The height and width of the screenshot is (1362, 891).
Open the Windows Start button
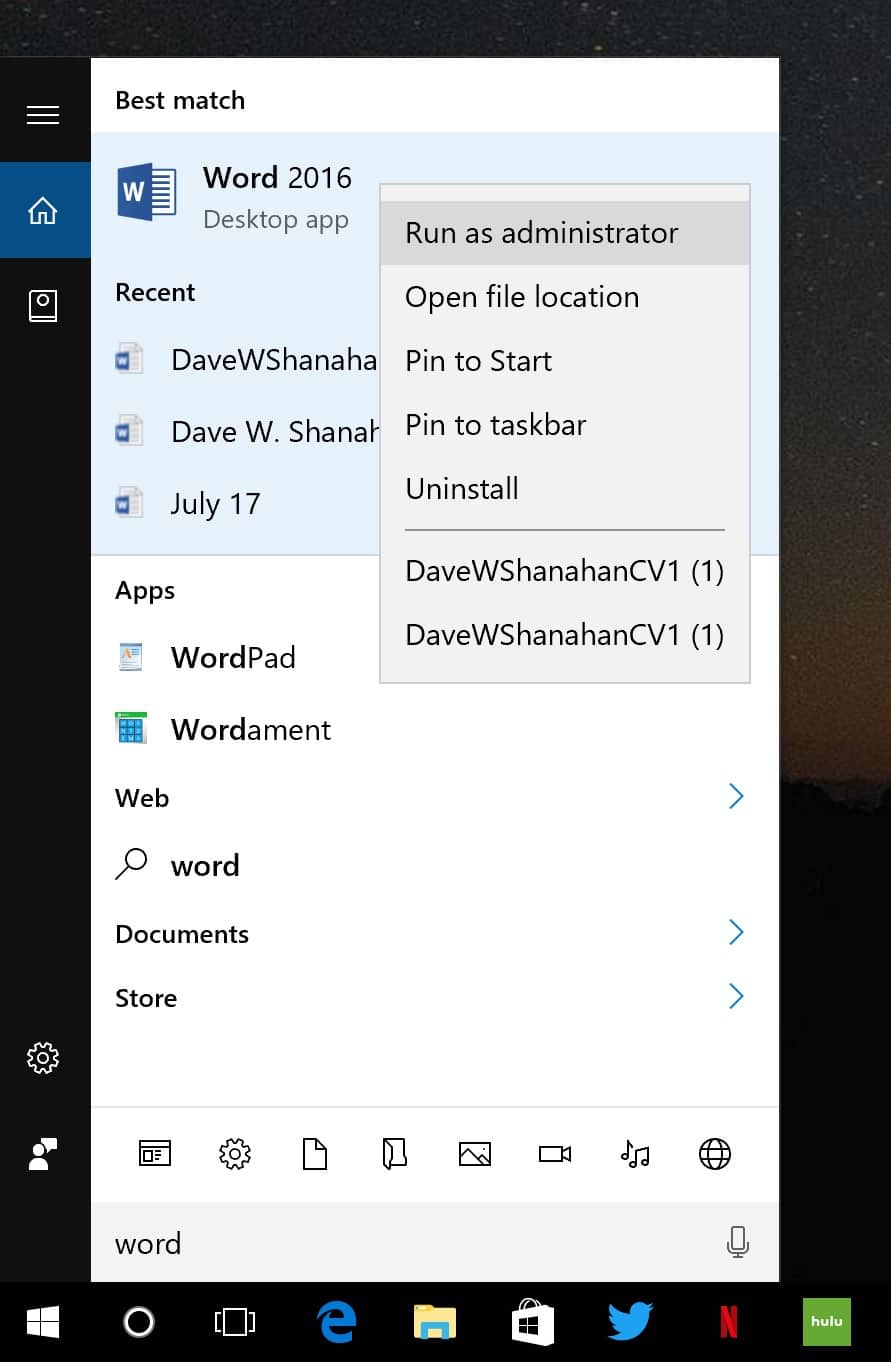pos(43,1322)
